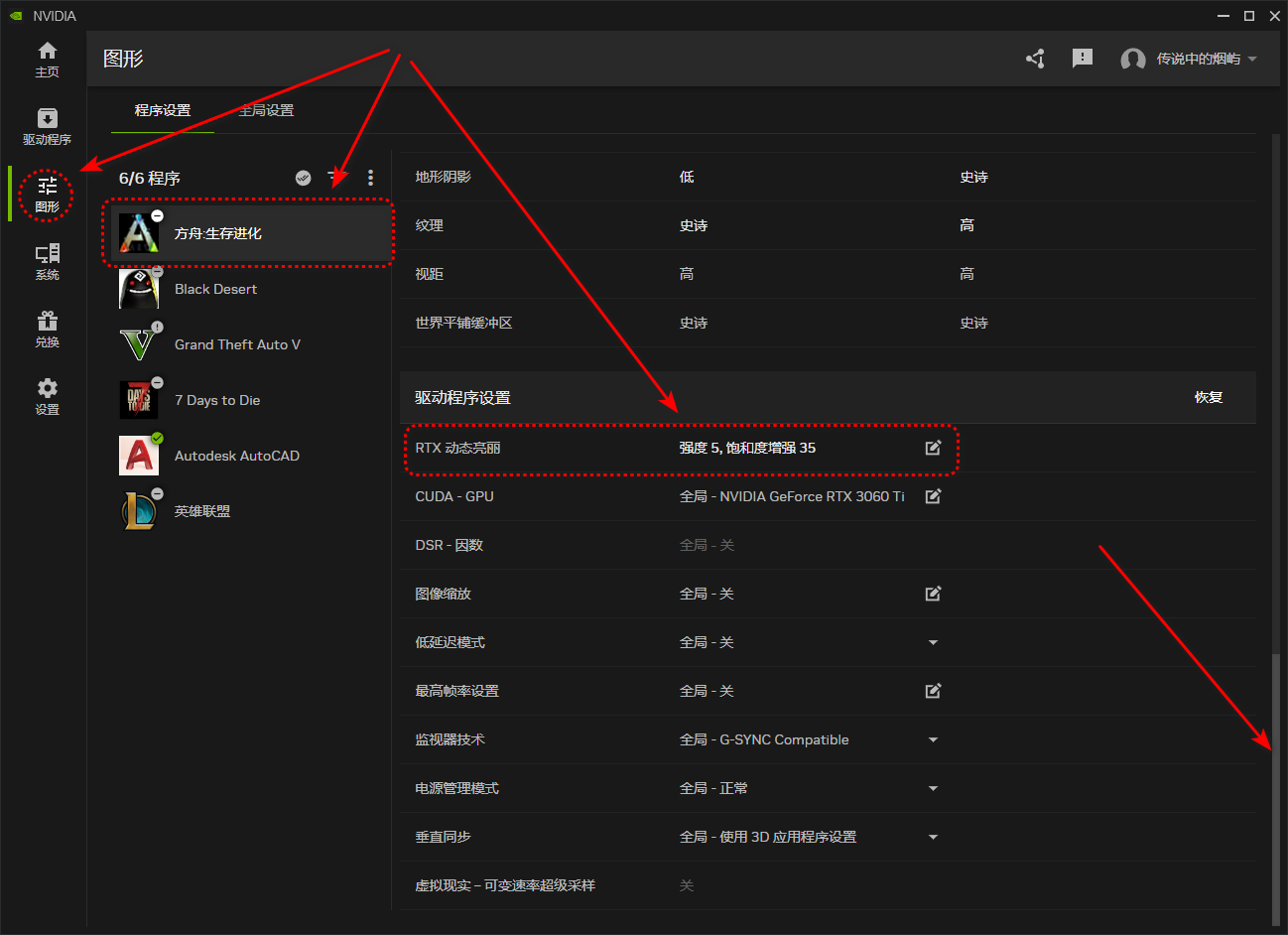Click the 恢复 restore button
The width and height of the screenshot is (1288, 935).
click(1209, 397)
